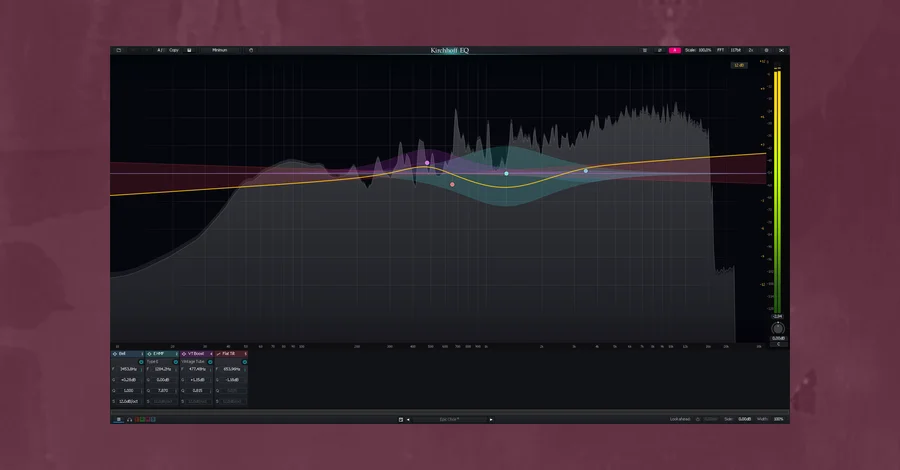Open the FFT size 8192pt dropdown
Image resolution: width=900 pixels, height=470 pixels.
736,50
